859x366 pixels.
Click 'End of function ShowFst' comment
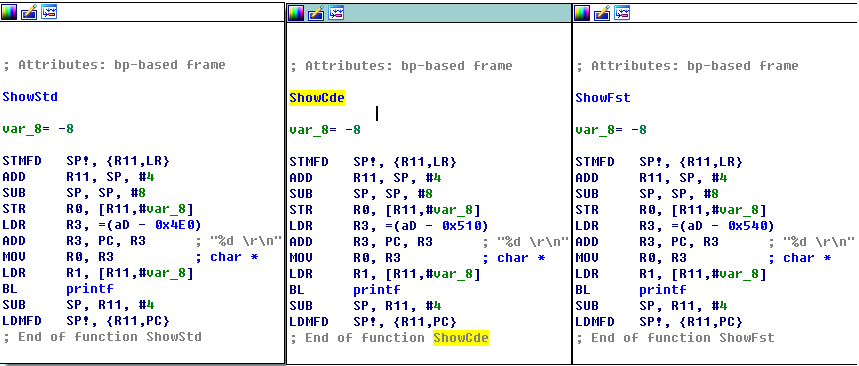tap(675, 338)
